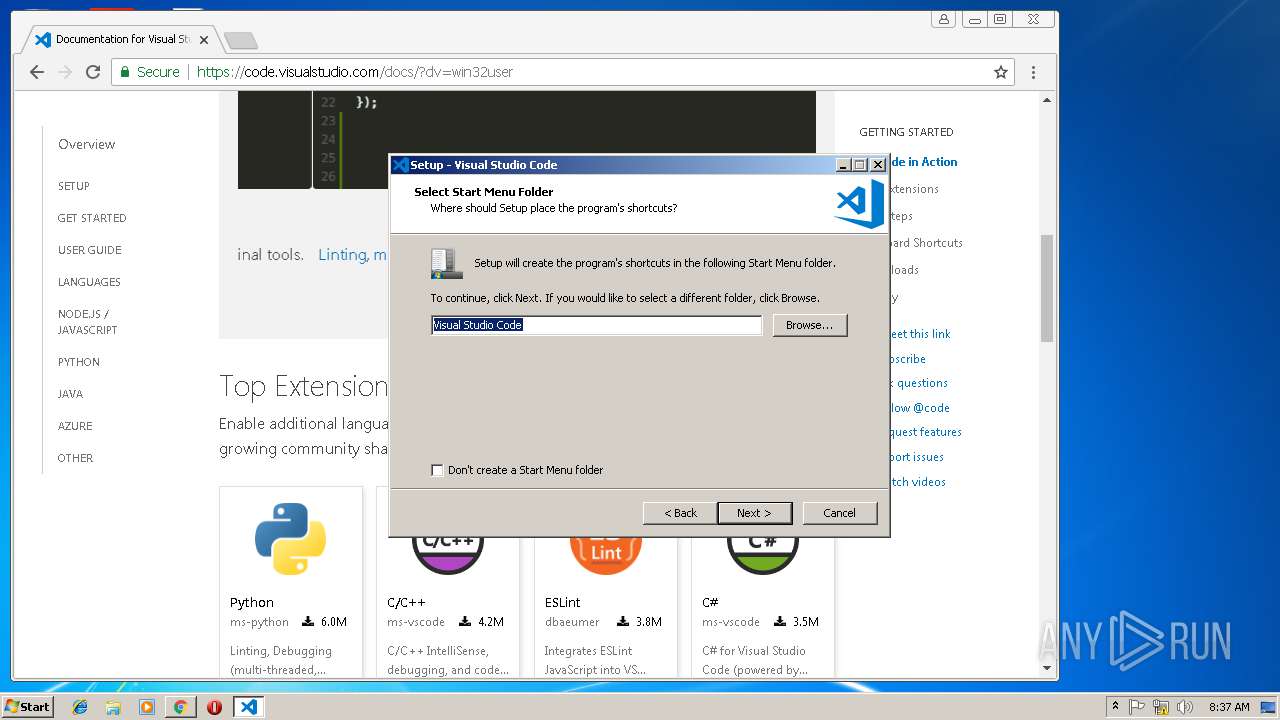Open Windows Explorer from the taskbar

coord(113,707)
